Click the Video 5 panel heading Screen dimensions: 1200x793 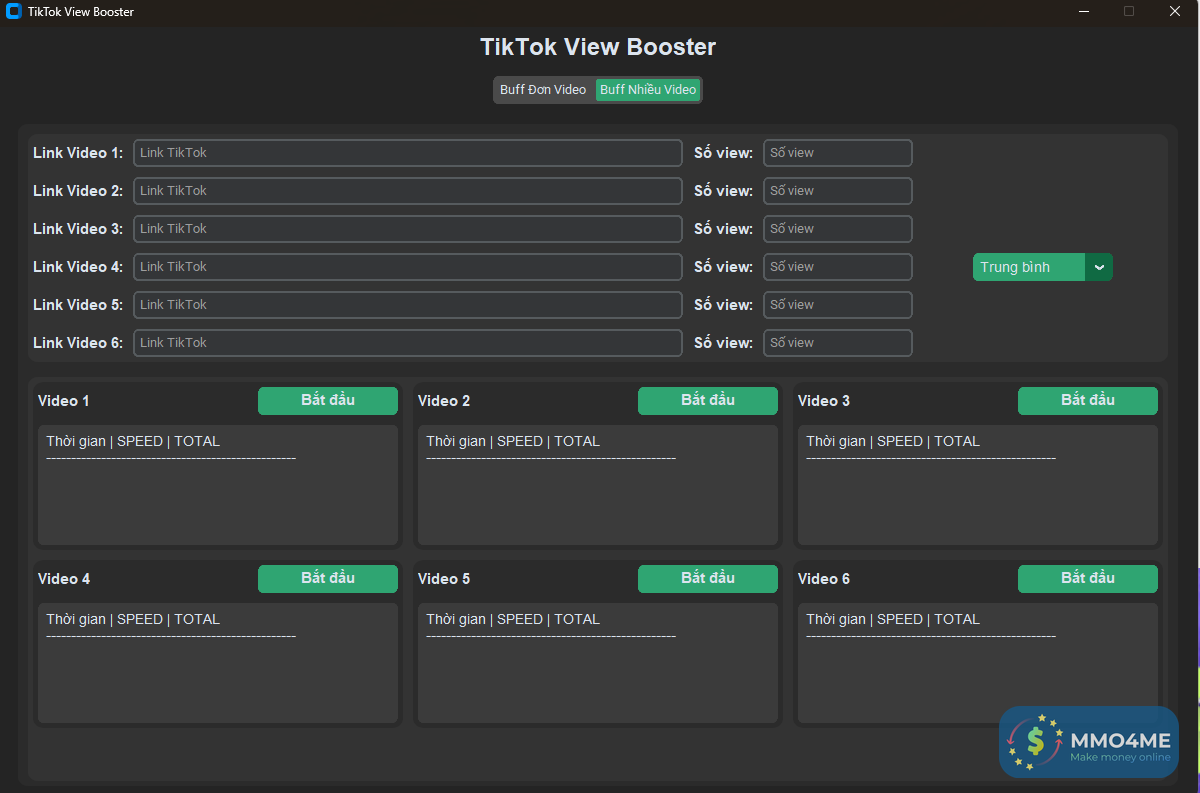point(444,579)
